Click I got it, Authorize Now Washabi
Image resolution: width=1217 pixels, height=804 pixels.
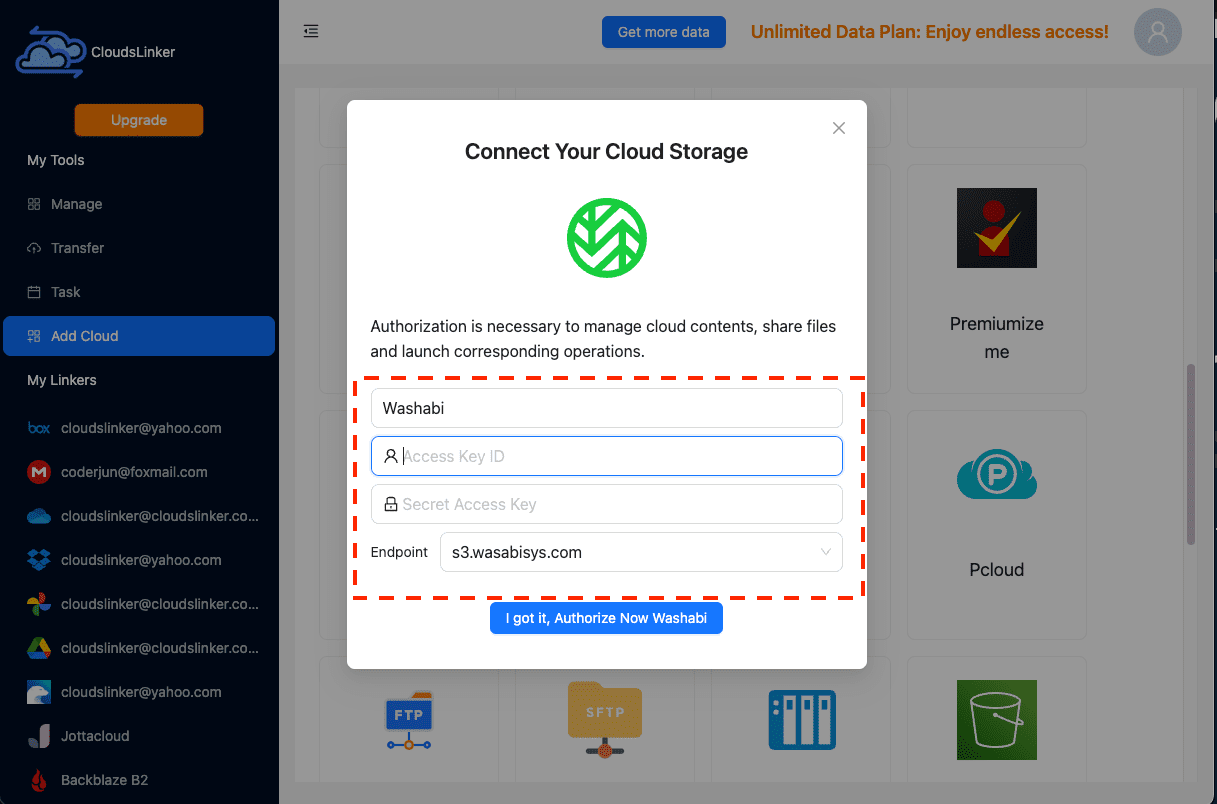[606, 618]
